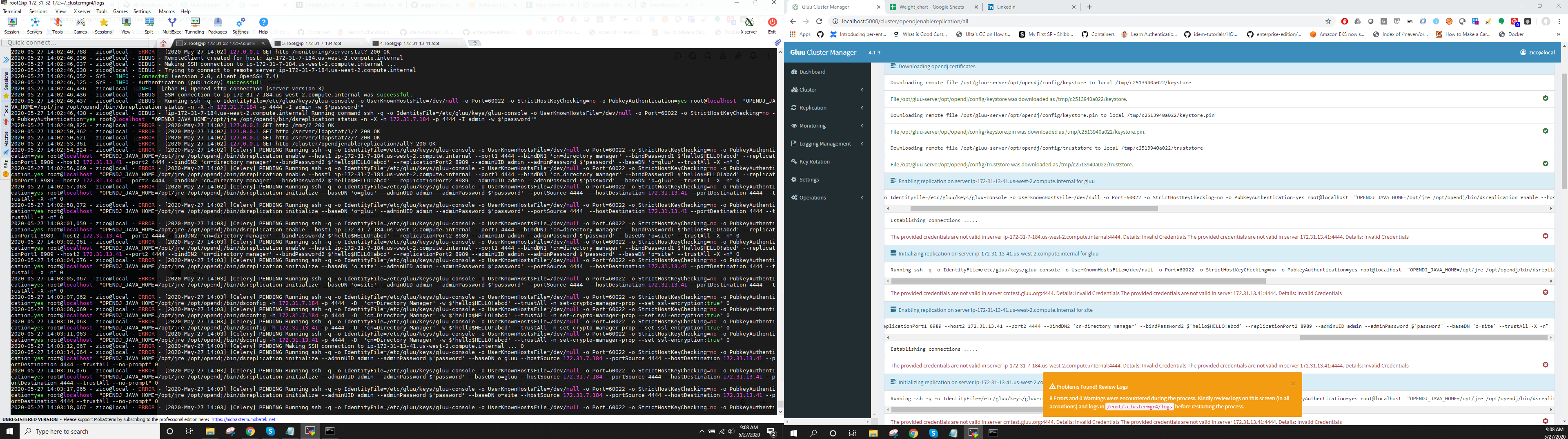Open the Tunneling tool
The width and height of the screenshot is (1568, 439).
195,25
